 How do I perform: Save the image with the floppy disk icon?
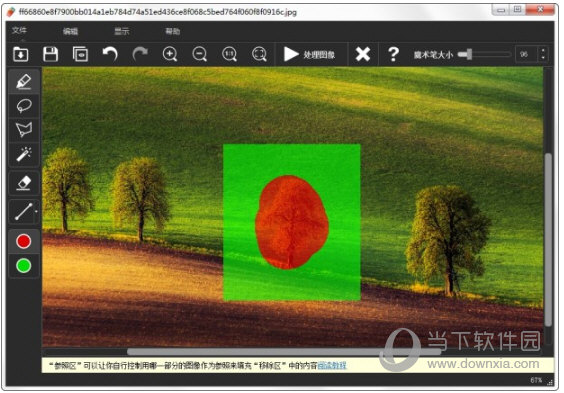50,55
